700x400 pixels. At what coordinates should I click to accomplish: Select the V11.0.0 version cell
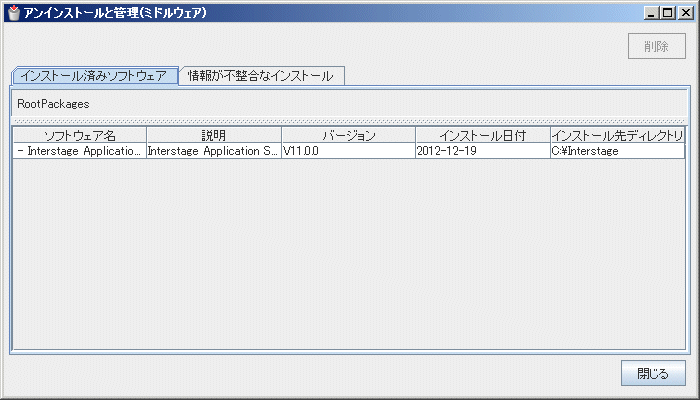(x=349, y=151)
